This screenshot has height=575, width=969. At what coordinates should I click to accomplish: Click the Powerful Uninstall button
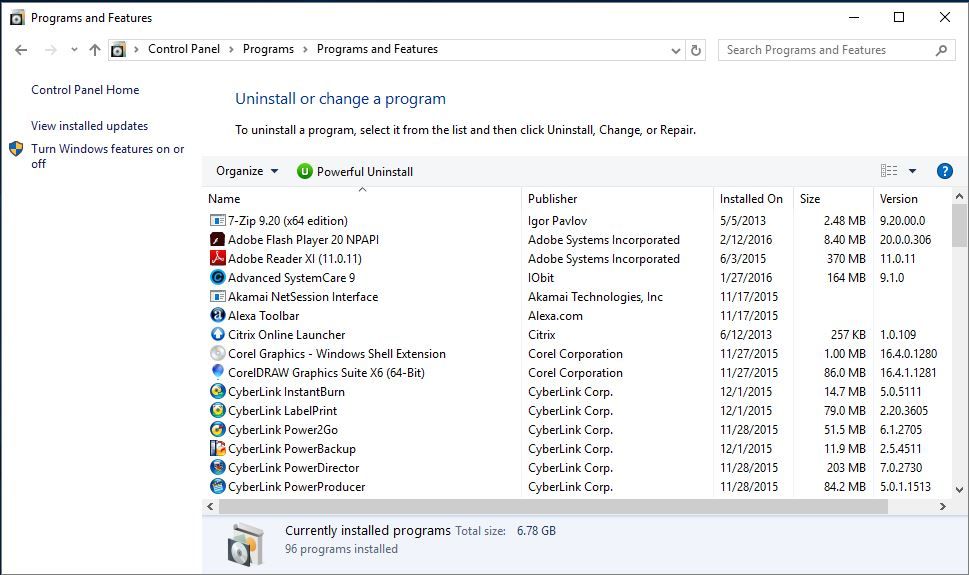355,171
